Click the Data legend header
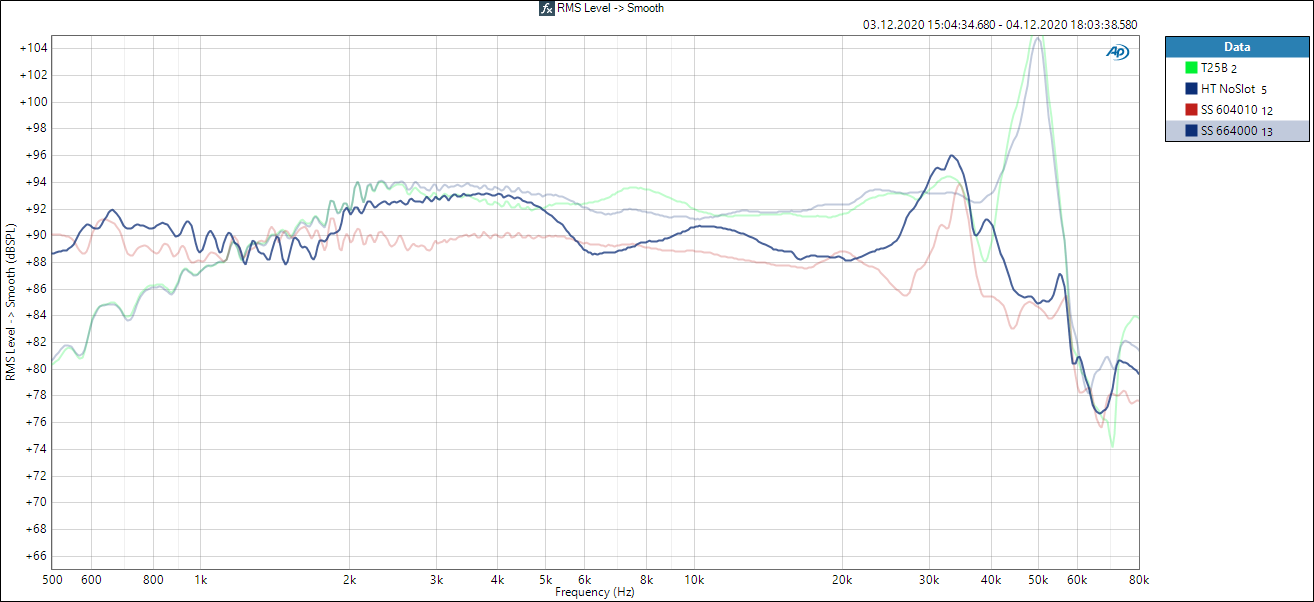The image size is (1314, 602). 1237,47
